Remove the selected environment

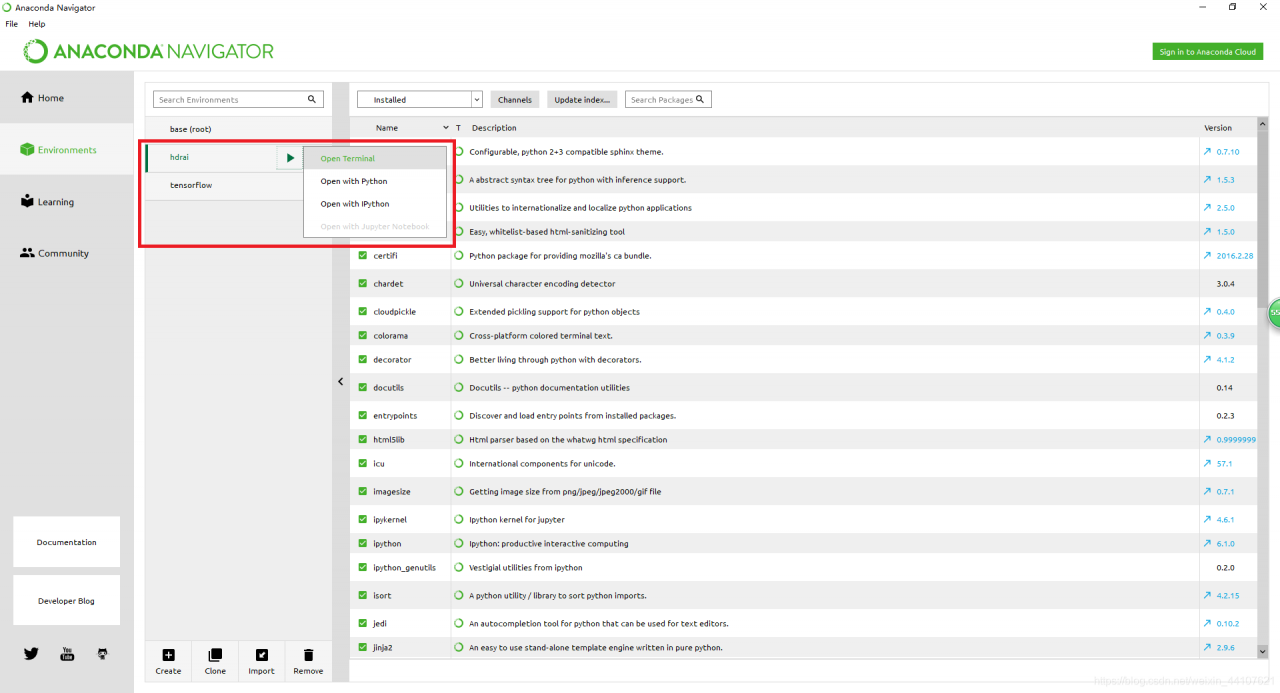point(308,661)
